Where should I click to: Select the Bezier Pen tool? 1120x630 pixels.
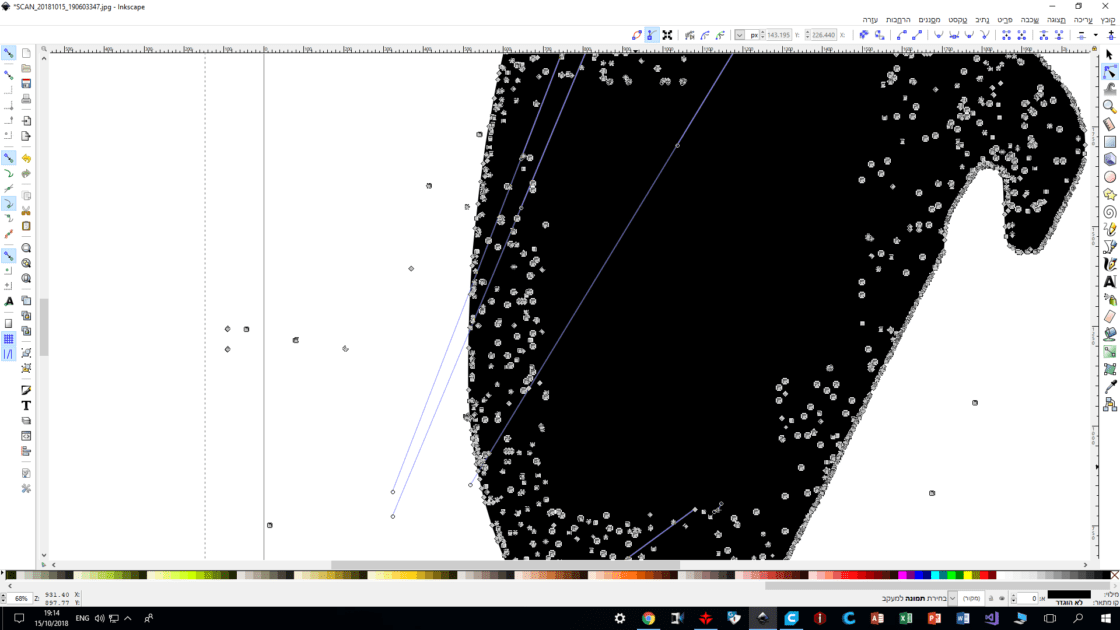[1109, 246]
